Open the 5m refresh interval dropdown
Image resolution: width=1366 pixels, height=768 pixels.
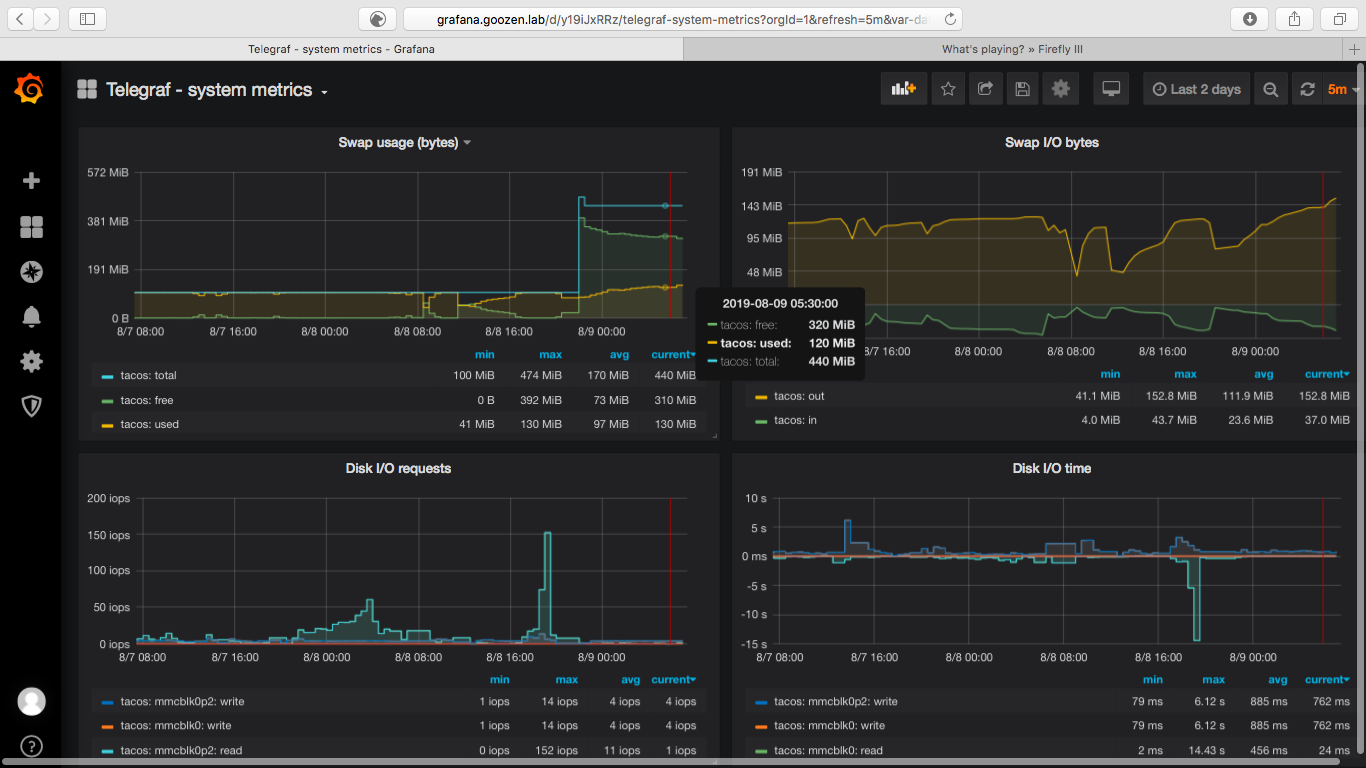coord(1343,89)
